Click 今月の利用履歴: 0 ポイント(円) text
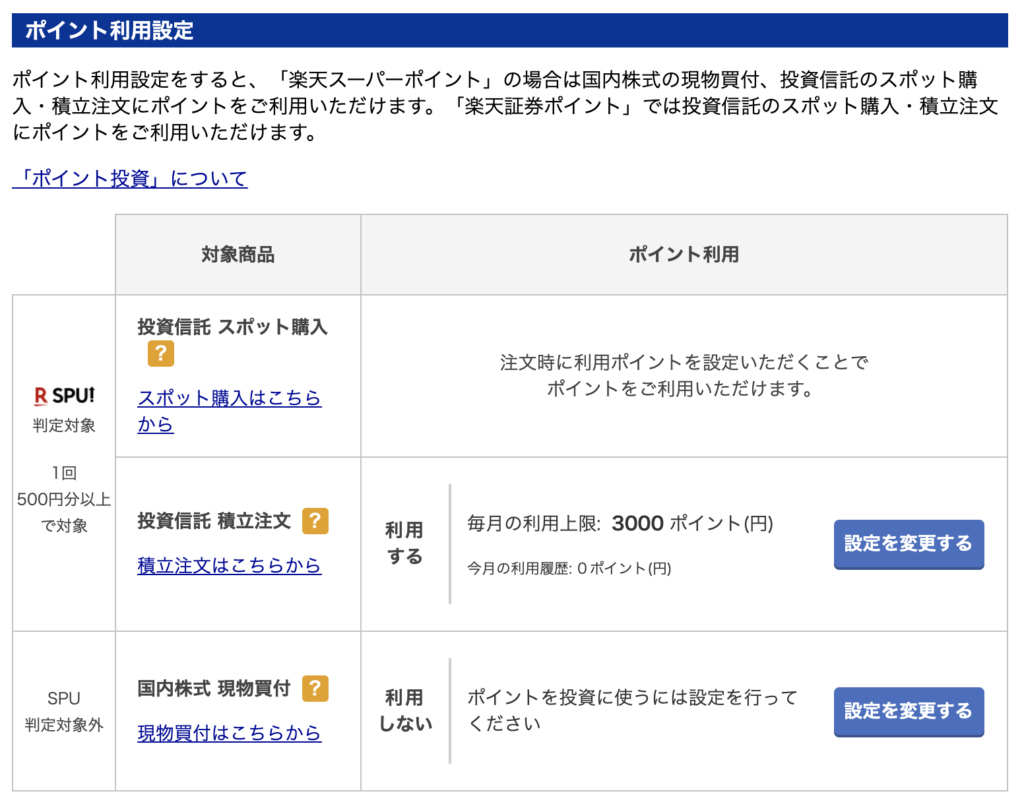 tap(569, 568)
